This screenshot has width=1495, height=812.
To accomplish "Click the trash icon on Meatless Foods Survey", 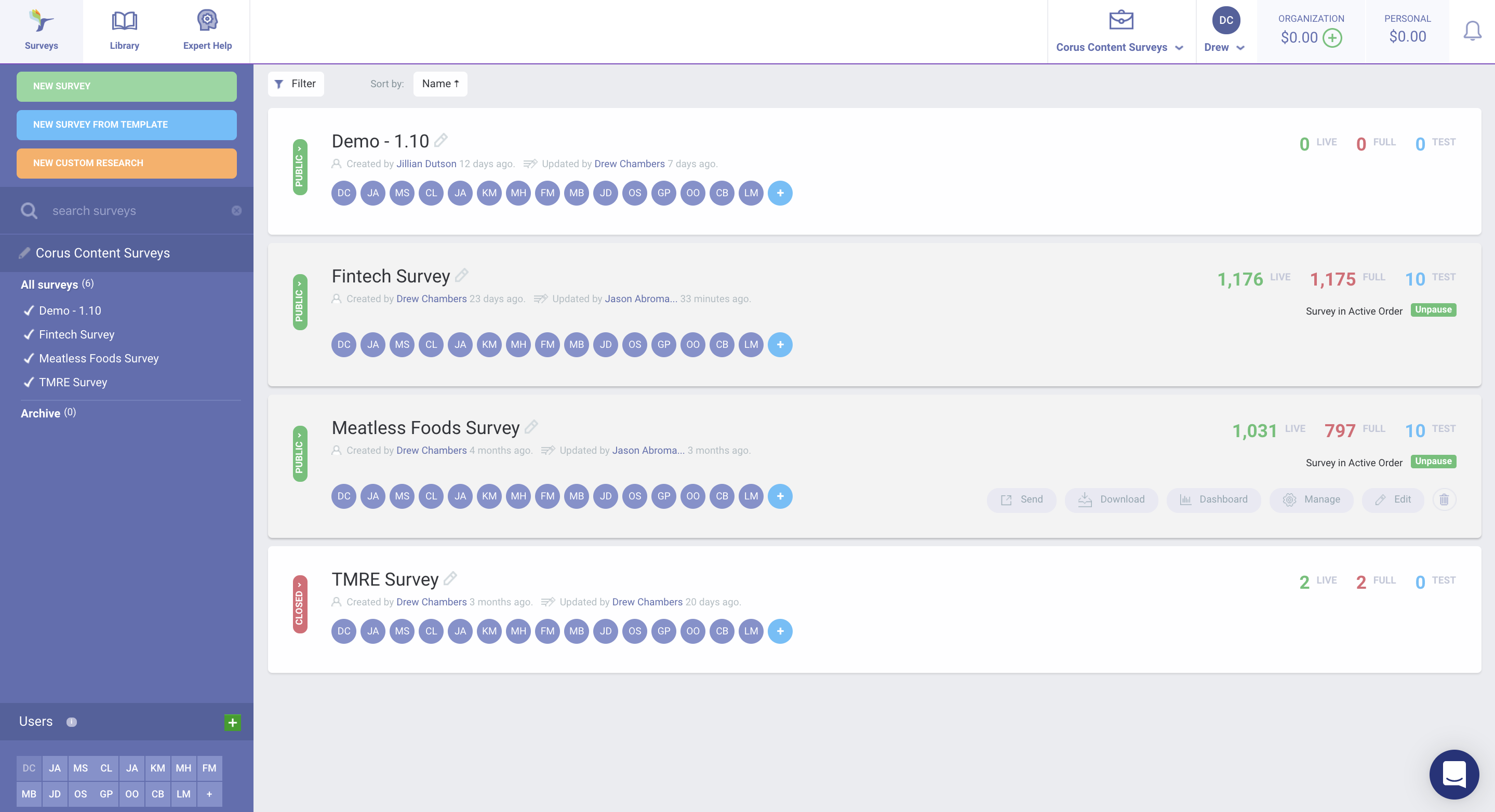I will coord(1444,499).
